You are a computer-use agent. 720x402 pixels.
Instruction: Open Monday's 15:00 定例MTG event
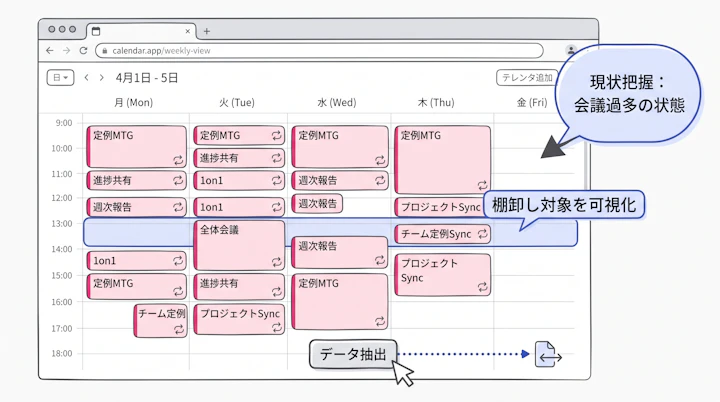point(136,286)
